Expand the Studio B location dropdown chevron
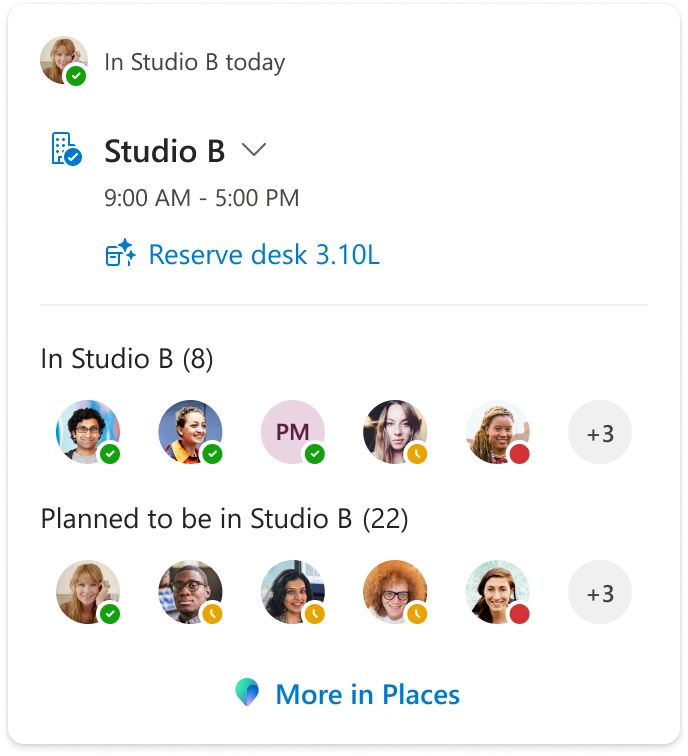688x756 pixels. 254,149
